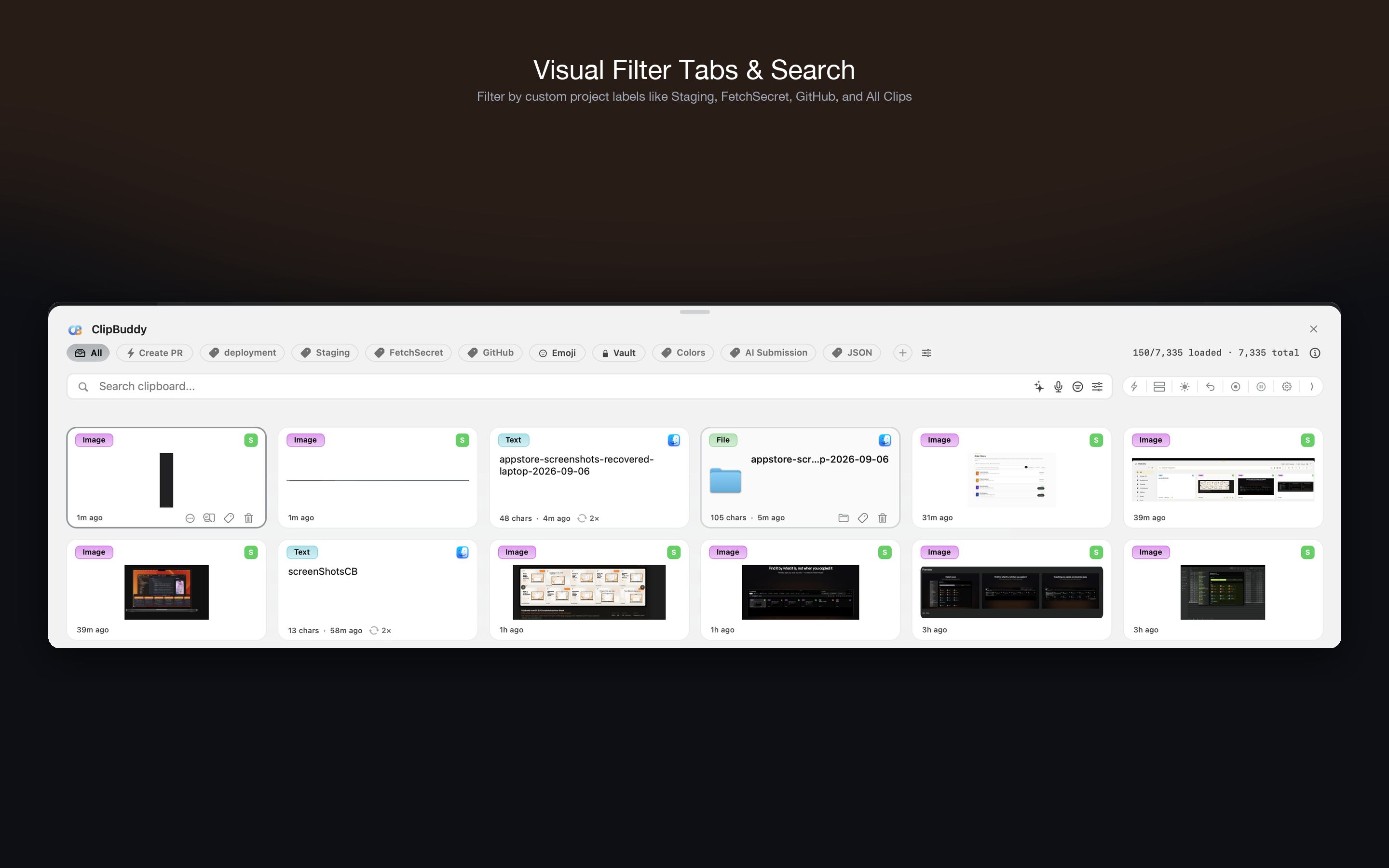Open the Vault filter tab
Image resolution: width=1389 pixels, height=868 pixels.
tap(619, 353)
